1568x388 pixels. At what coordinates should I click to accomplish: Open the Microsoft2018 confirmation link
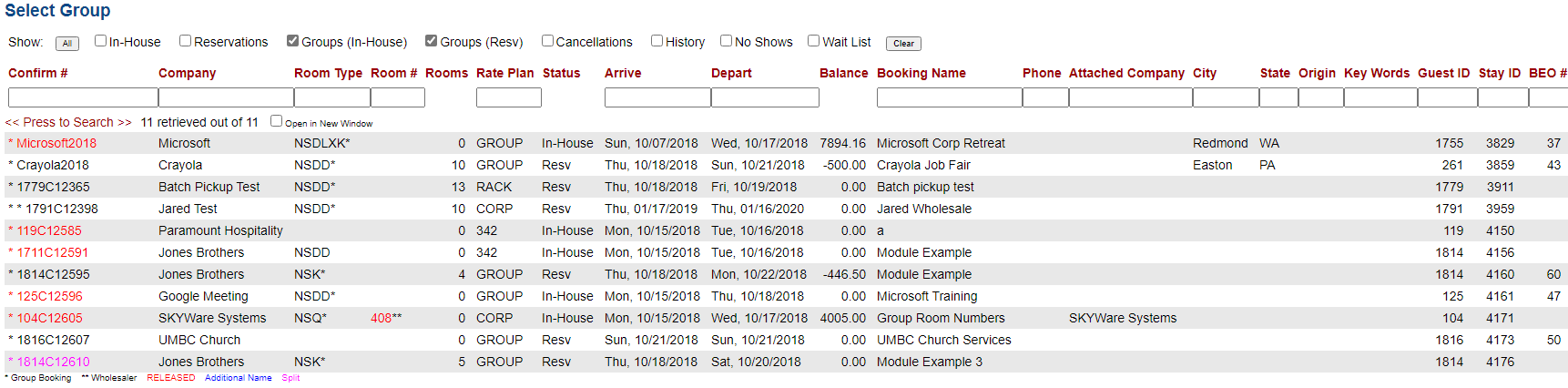56,143
